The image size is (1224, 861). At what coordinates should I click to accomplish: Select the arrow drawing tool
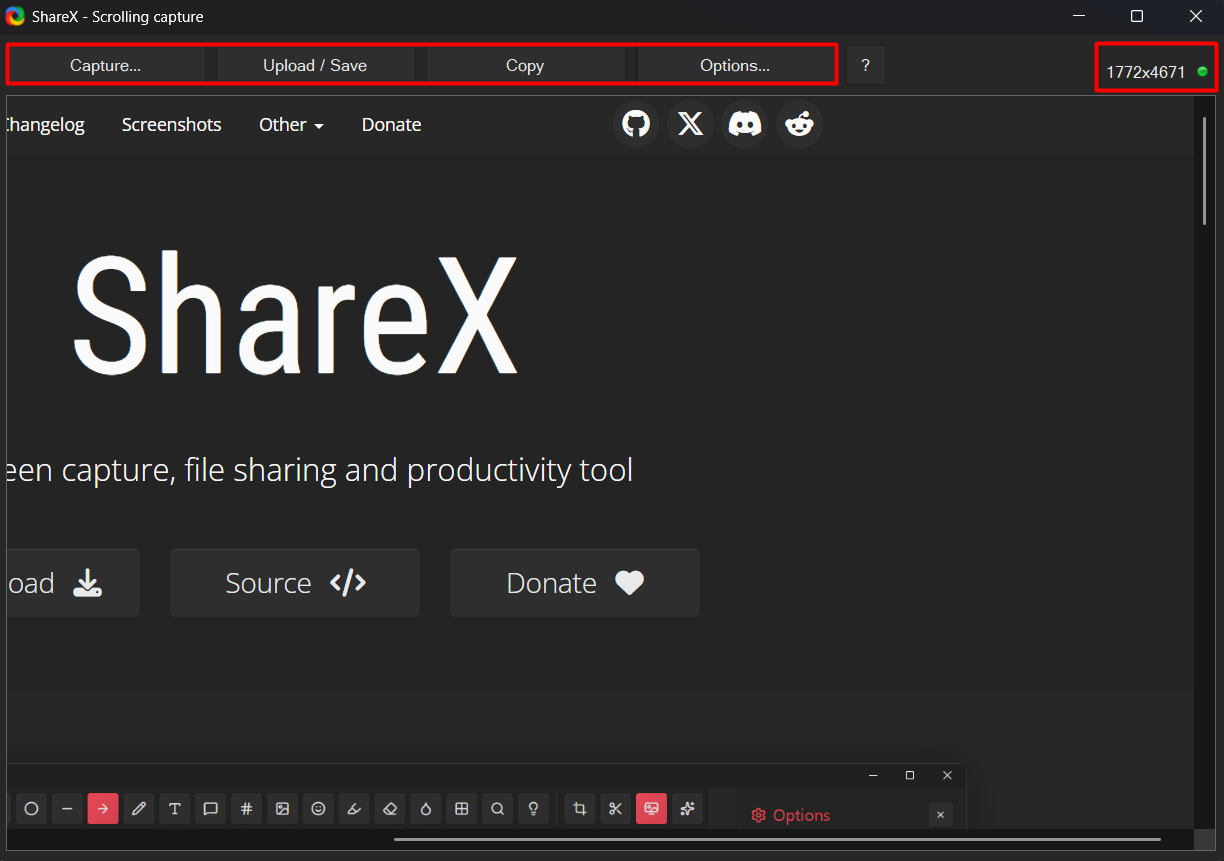[103, 809]
